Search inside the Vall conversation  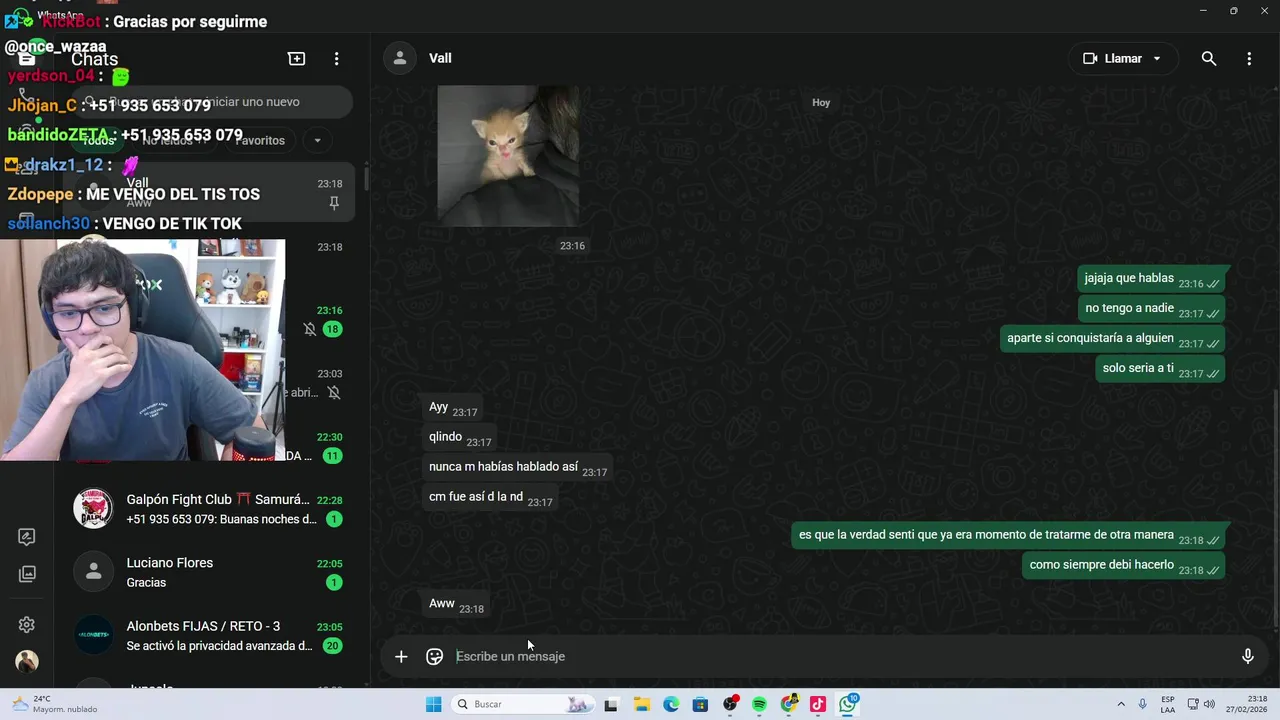1209,59
